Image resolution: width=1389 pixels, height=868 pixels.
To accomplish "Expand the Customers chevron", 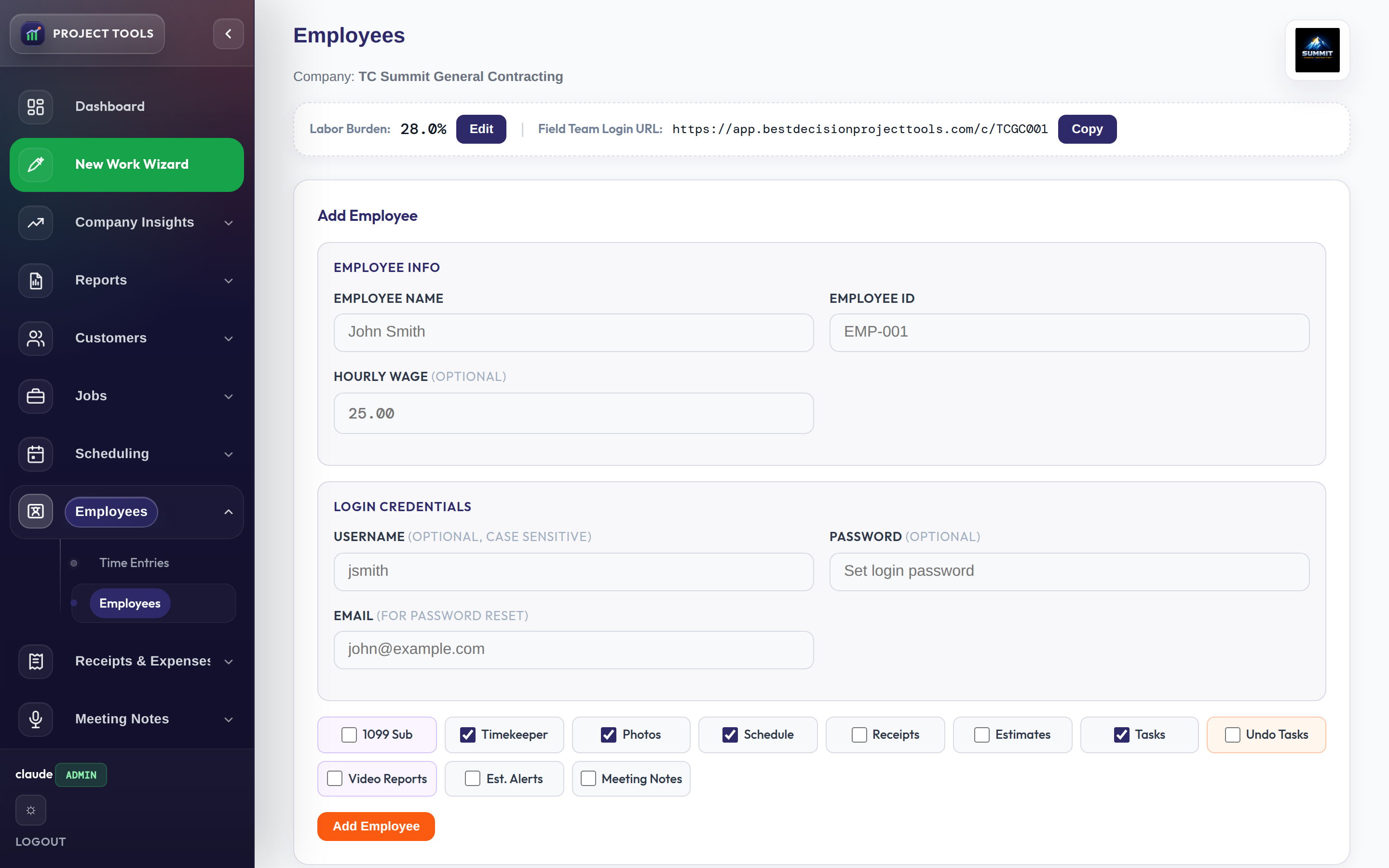I will pyautogui.click(x=229, y=339).
